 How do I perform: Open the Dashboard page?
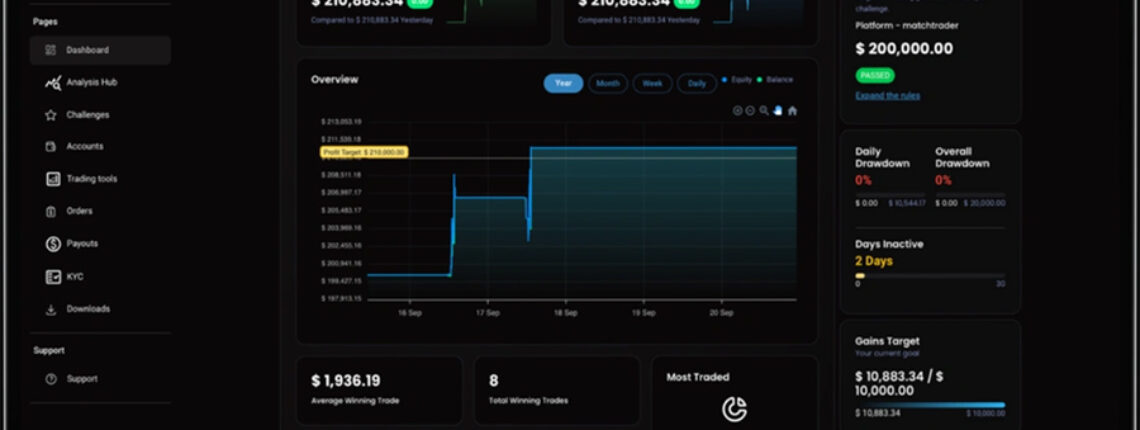coord(100,50)
